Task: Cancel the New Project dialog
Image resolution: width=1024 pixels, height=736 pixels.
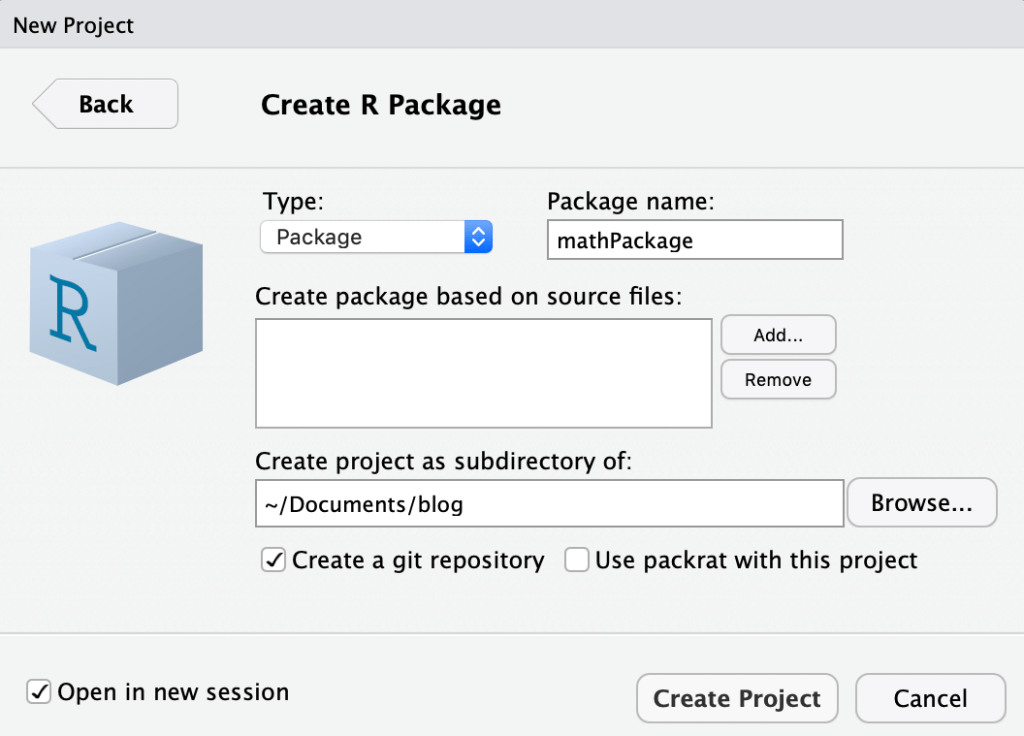Action: tap(930, 698)
